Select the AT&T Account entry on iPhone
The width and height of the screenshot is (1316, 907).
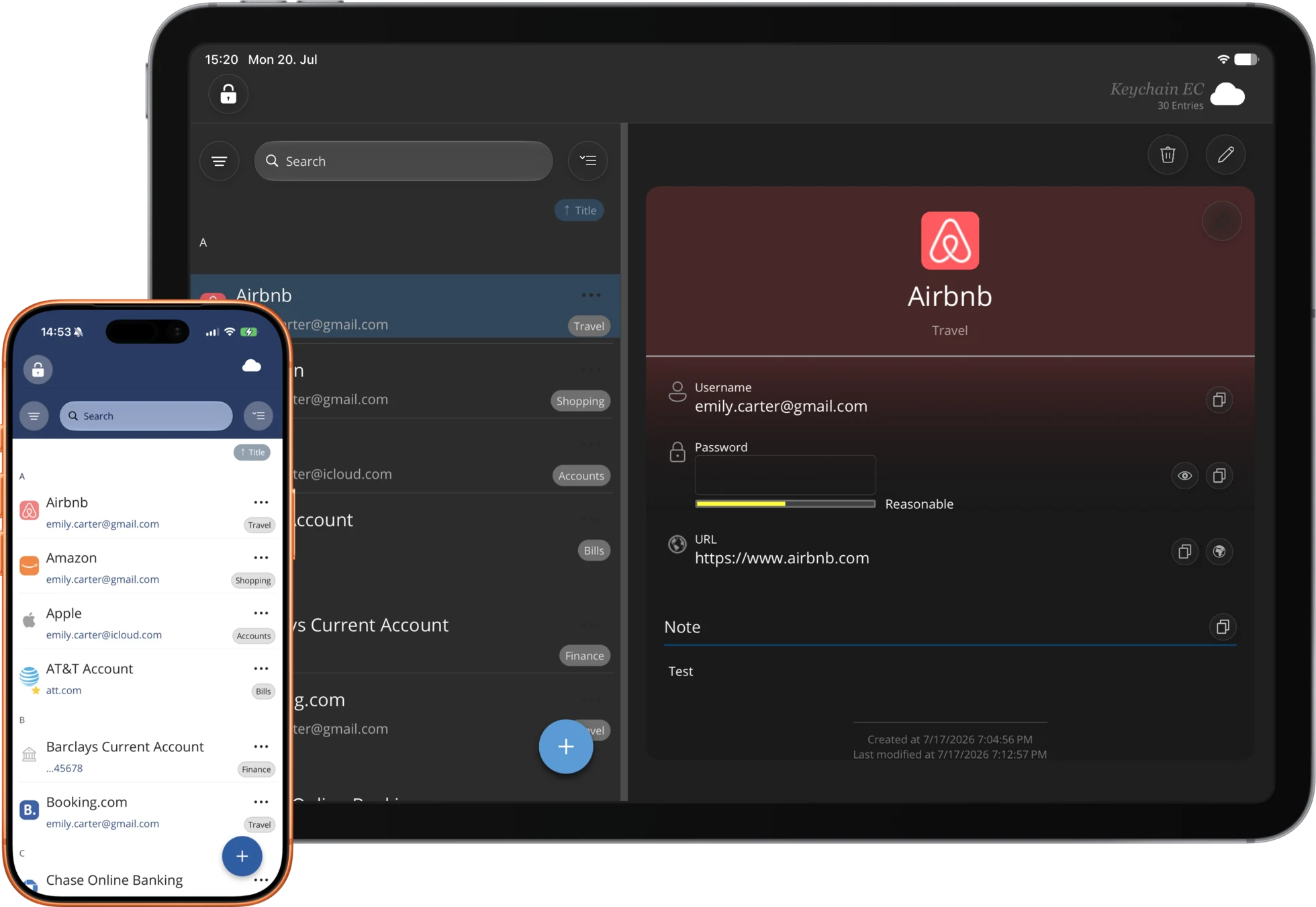pos(147,678)
